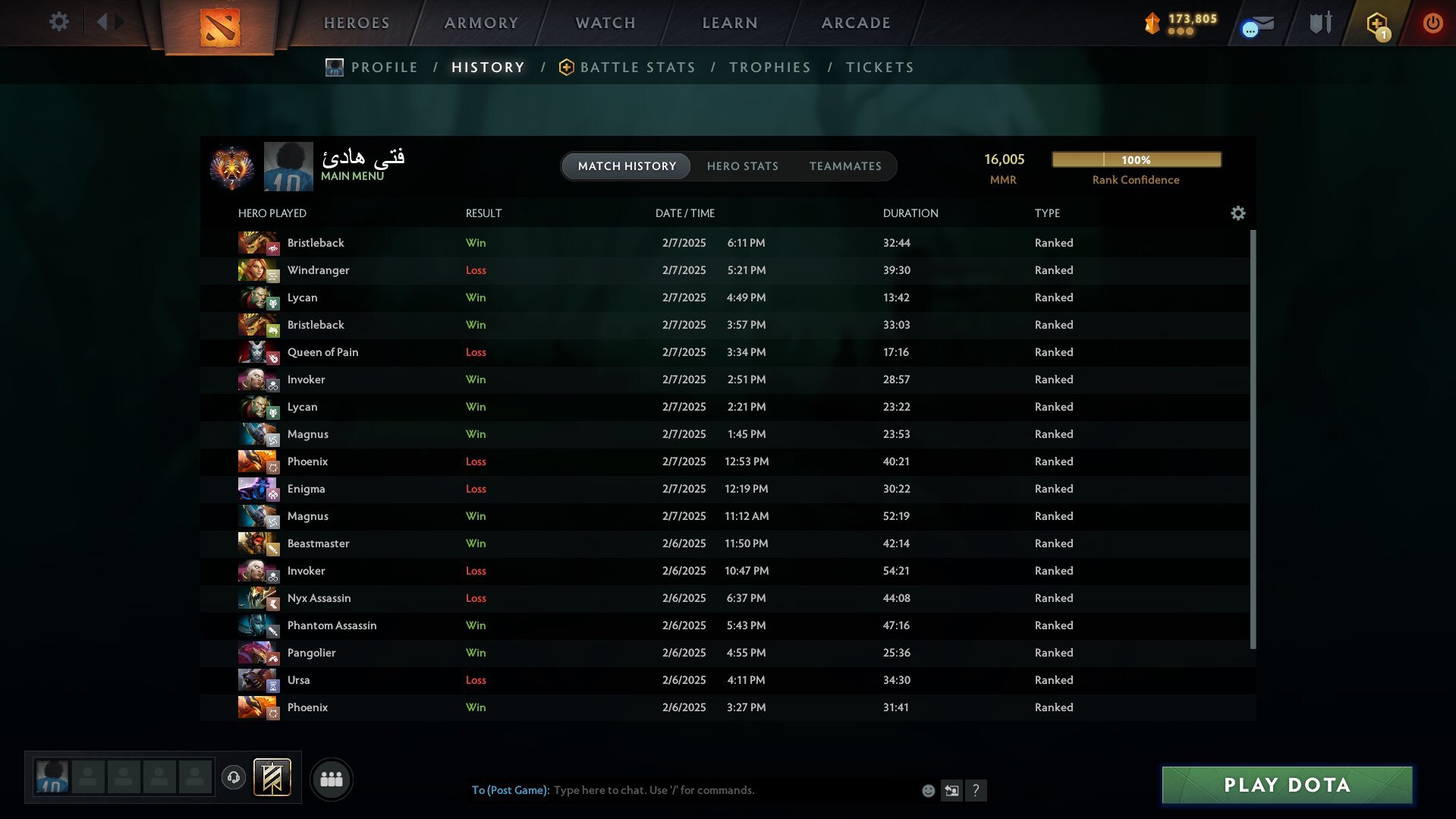This screenshot has width=1456, height=819.
Task: Click the 16,005 MMR value
Action: click(1004, 159)
